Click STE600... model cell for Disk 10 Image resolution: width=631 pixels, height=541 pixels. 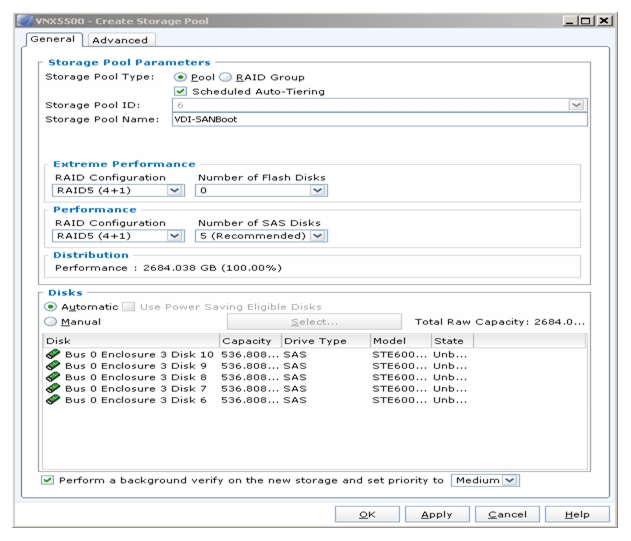399,354
